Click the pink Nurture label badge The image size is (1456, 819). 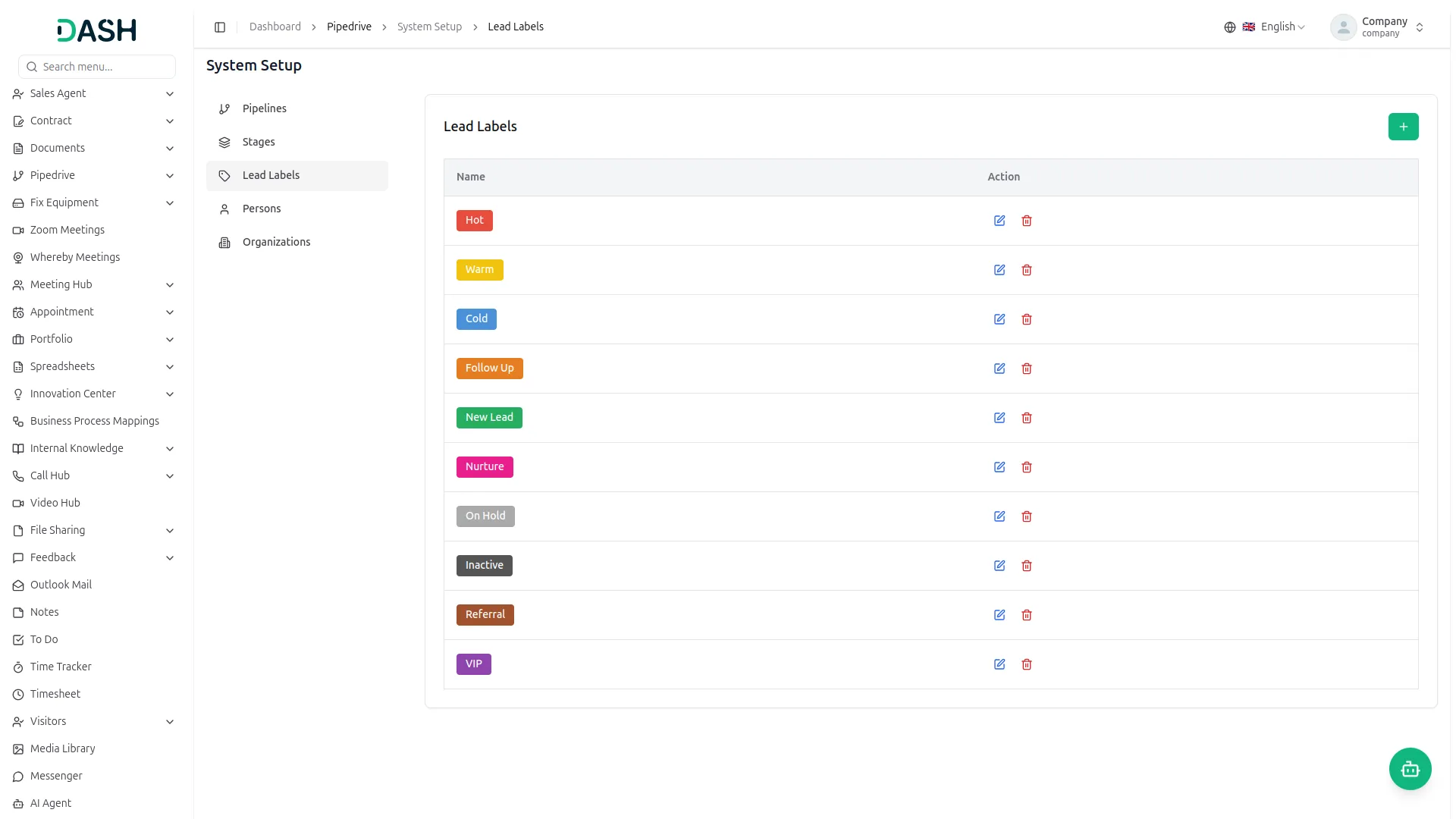[x=485, y=467]
